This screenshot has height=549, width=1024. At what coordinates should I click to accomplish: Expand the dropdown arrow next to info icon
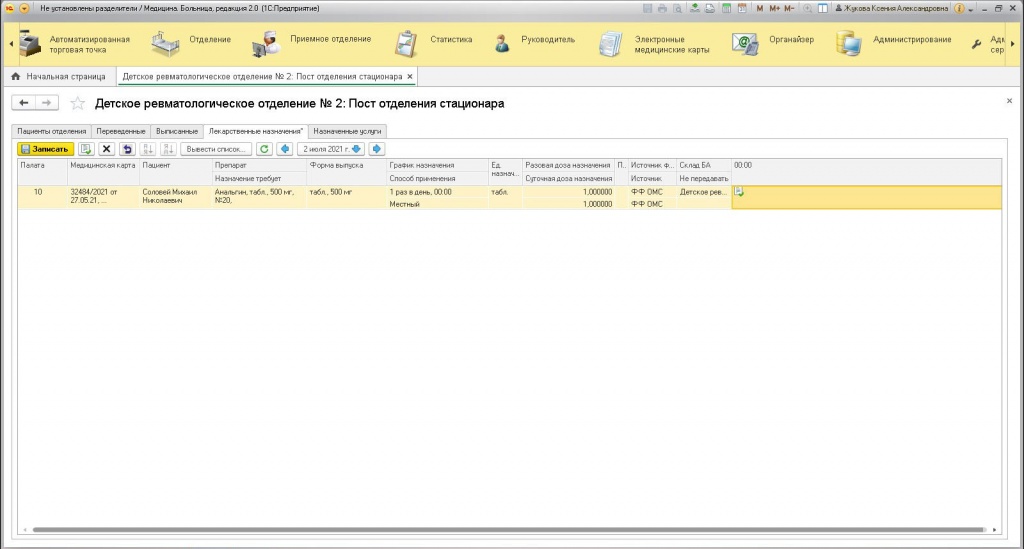(x=971, y=9)
